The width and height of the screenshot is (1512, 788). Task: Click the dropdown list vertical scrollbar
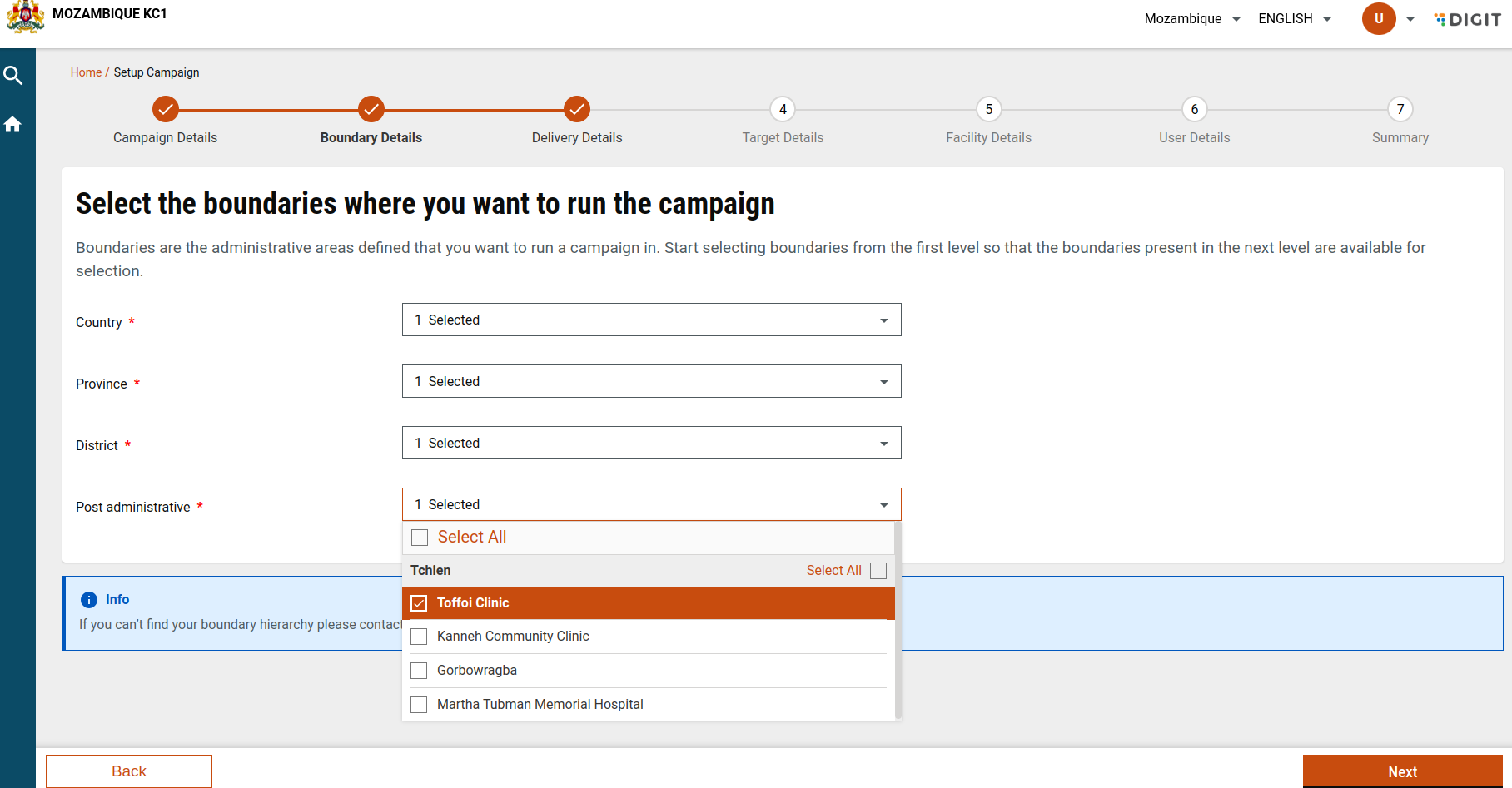(x=898, y=620)
